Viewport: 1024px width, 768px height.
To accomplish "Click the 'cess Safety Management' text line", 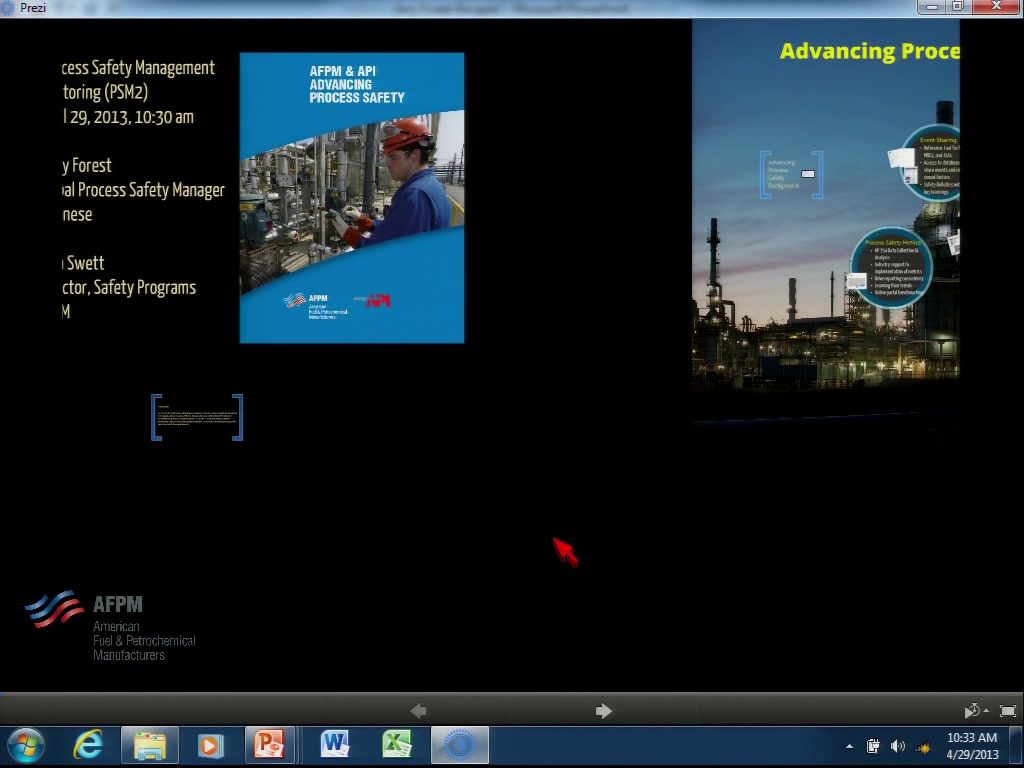I will (x=138, y=68).
